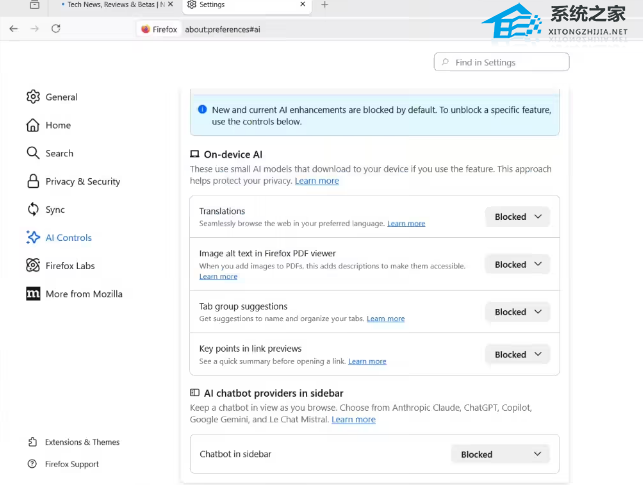Open More from Mozilla category
This screenshot has width=643, height=485.
coord(84,294)
